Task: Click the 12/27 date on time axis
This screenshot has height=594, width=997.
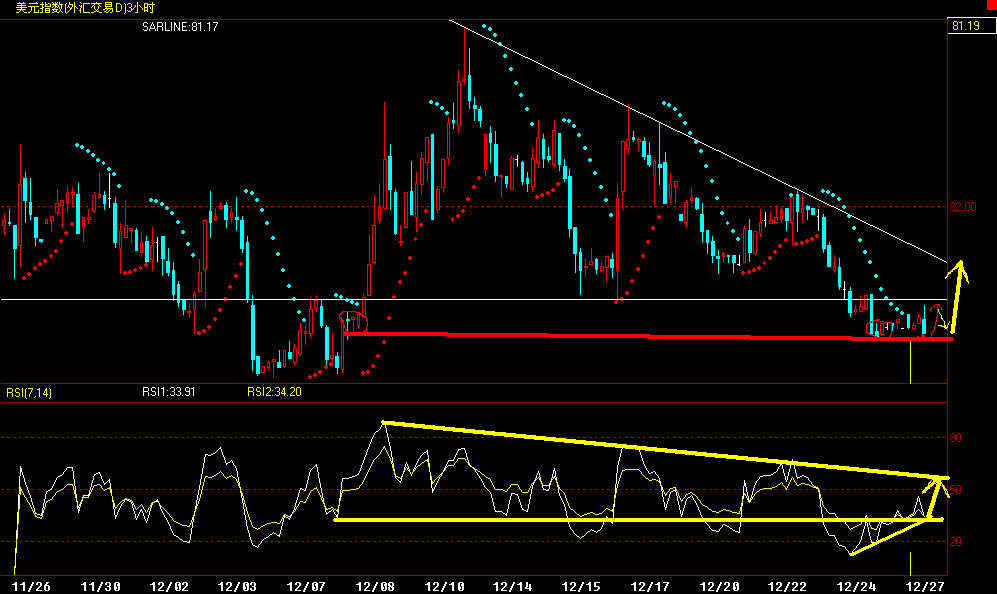Action: coord(925,586)
